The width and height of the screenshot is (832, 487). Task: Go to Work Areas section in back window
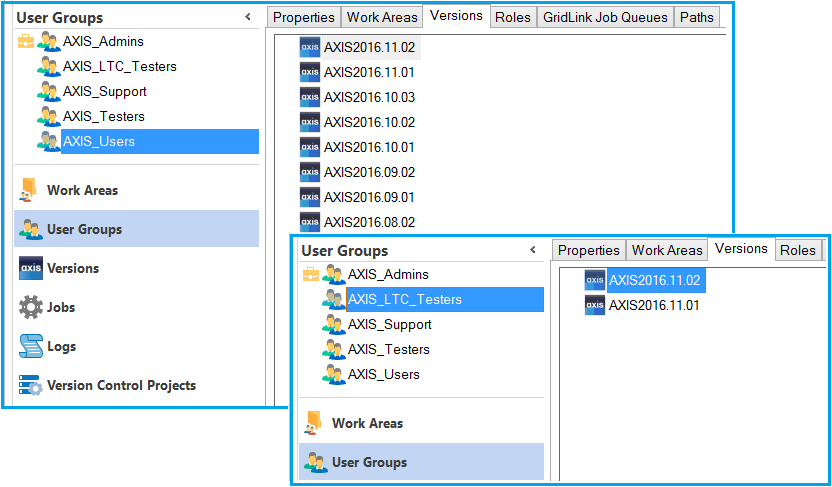pyautogui.click(x=136, y=190)
